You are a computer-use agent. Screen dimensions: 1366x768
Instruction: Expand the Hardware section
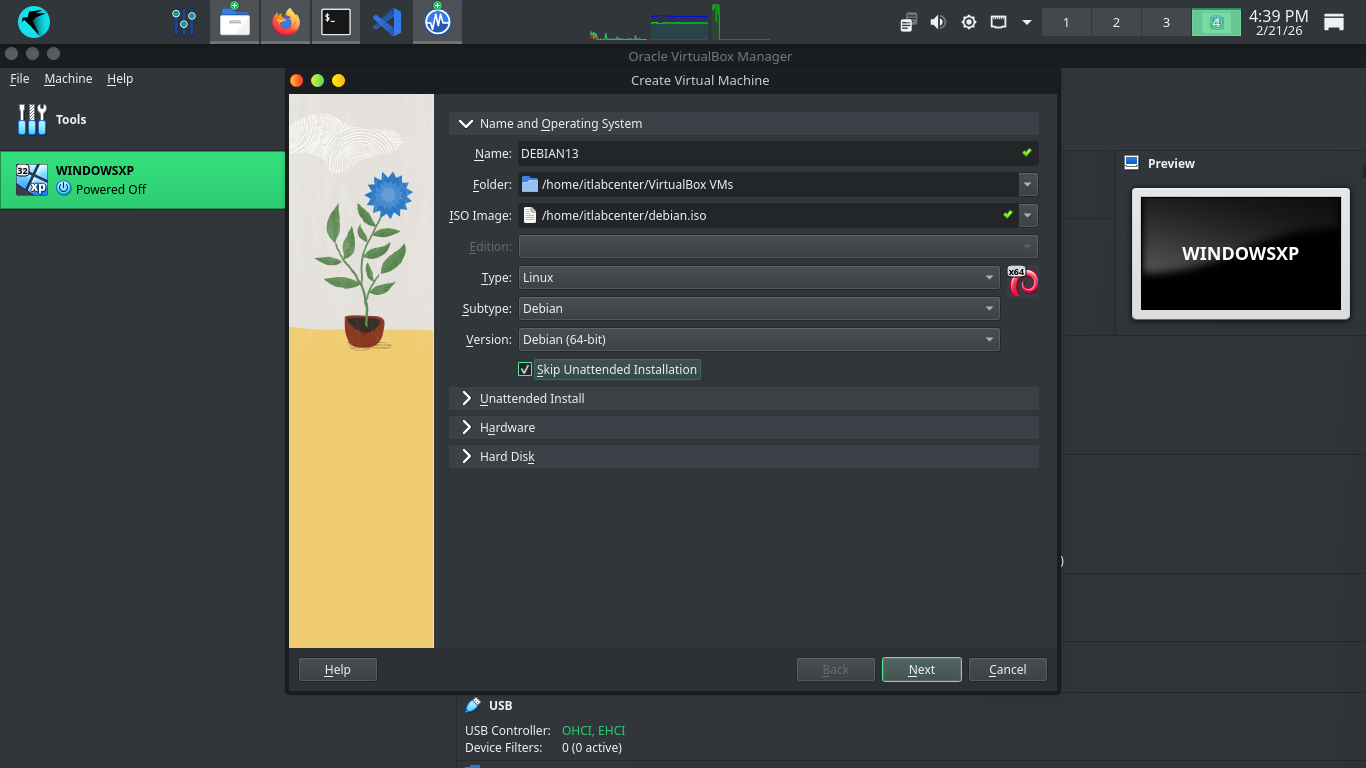pyautogui.click(x=507, y=427)
